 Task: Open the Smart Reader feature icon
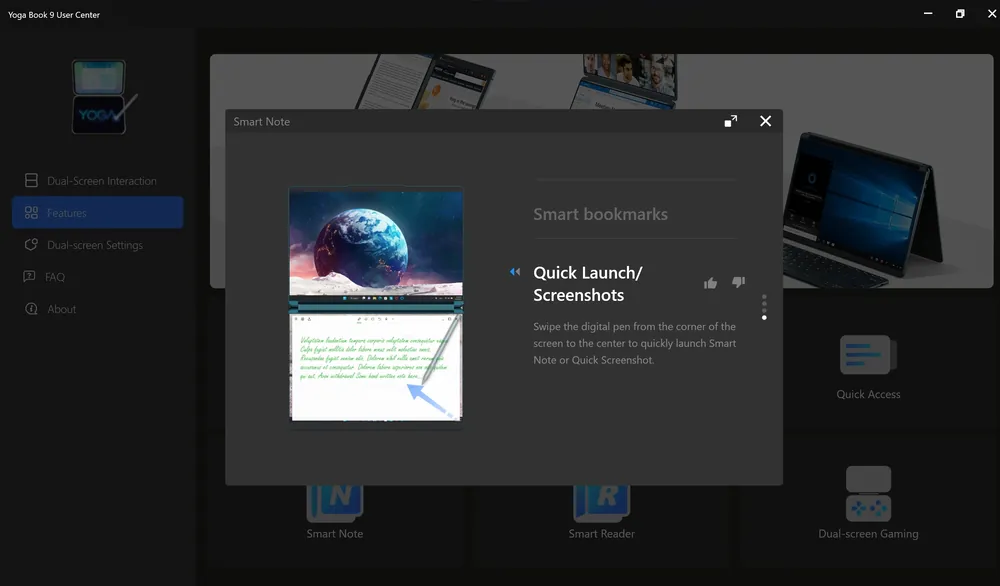pyautogui.click(x=601, y=503)
